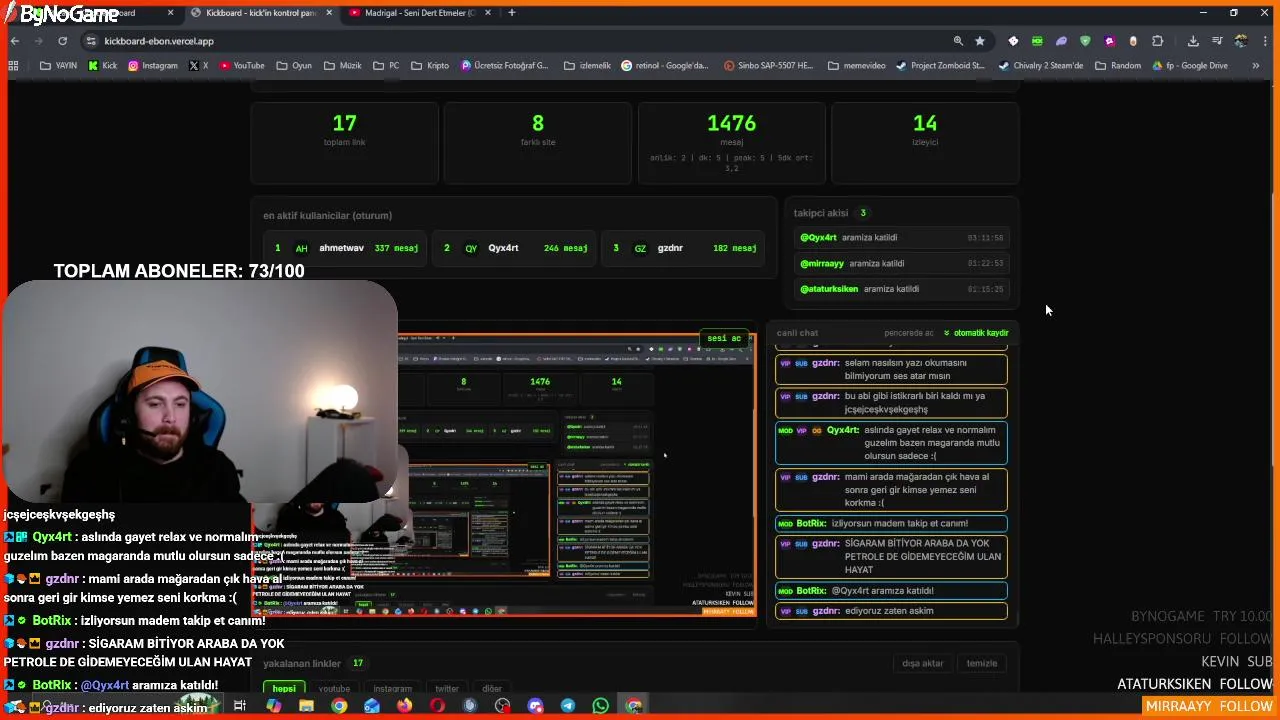Open the media control music-note icon

1217,41
